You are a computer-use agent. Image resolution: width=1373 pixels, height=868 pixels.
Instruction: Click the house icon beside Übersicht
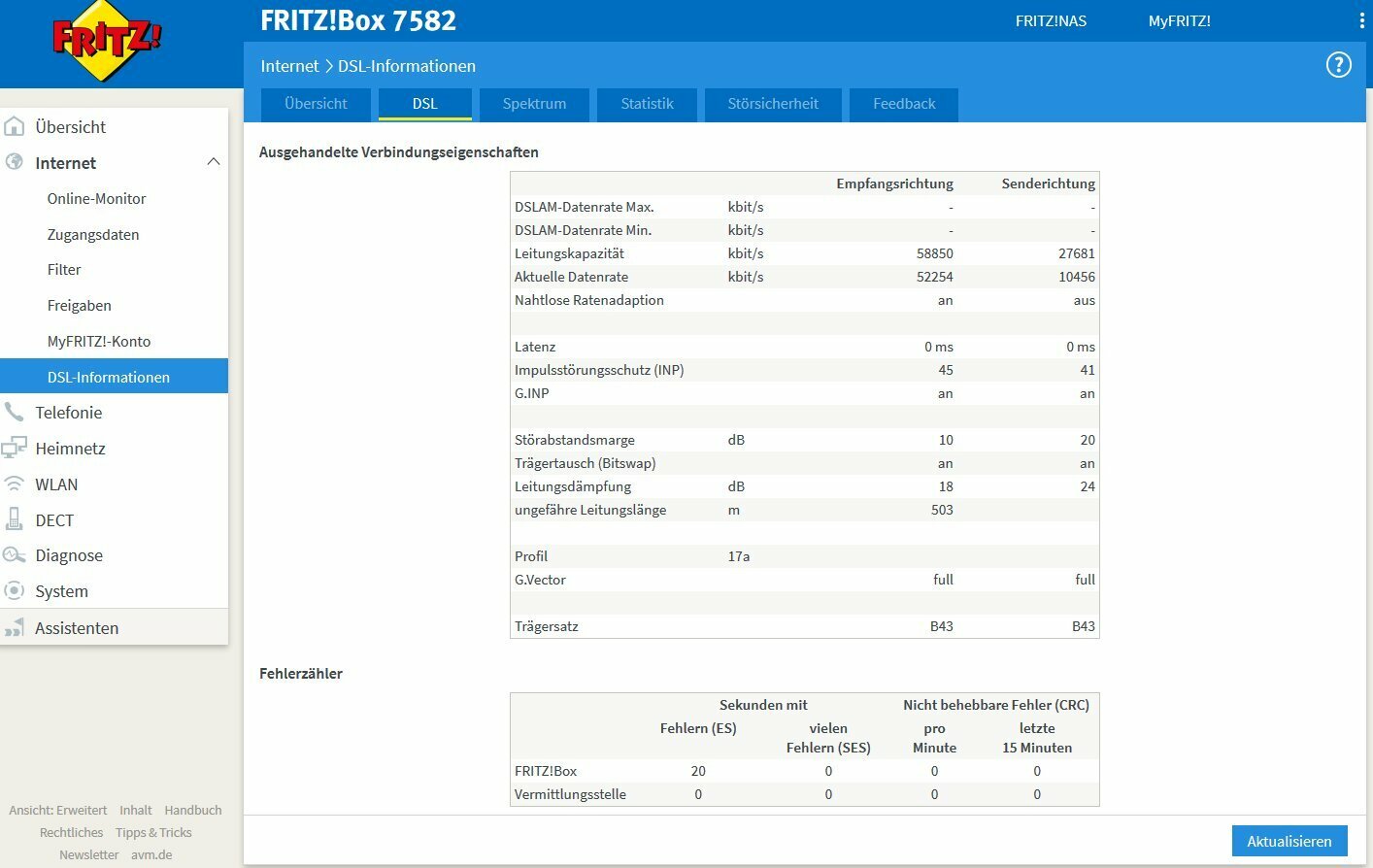pos(15,126)
